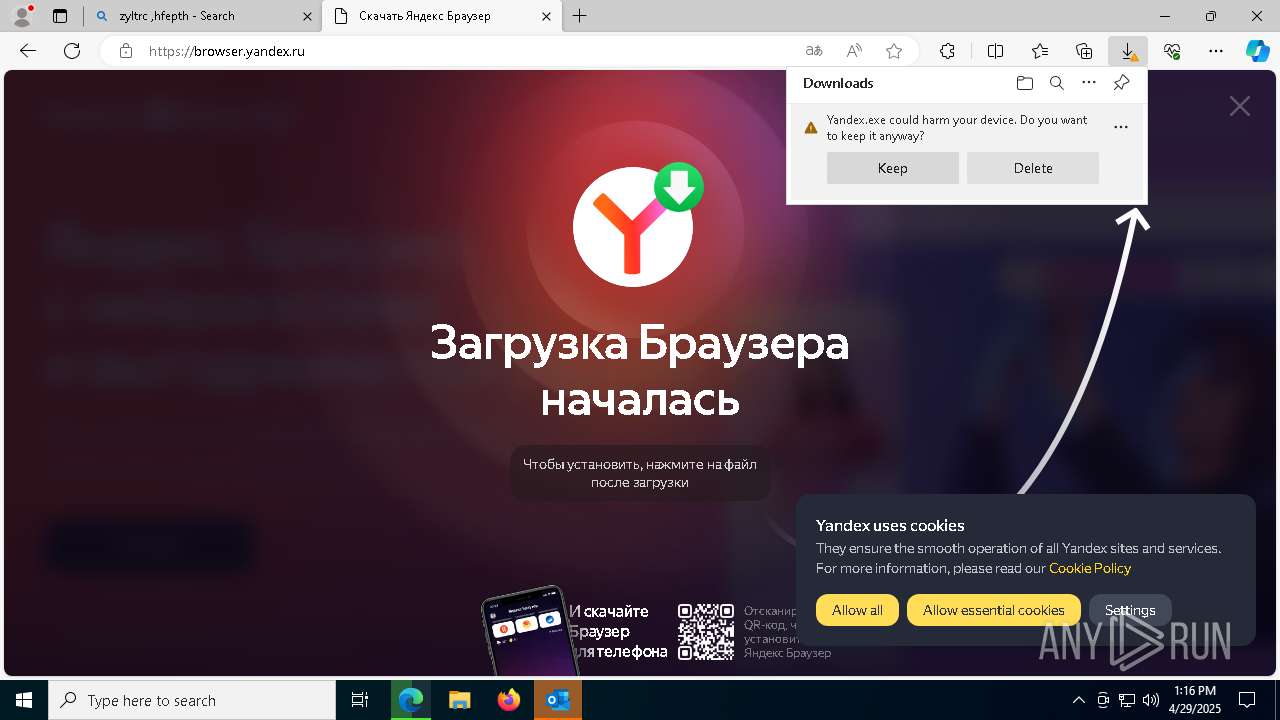Launch the Copilot sidebar

coord(1258,51)
